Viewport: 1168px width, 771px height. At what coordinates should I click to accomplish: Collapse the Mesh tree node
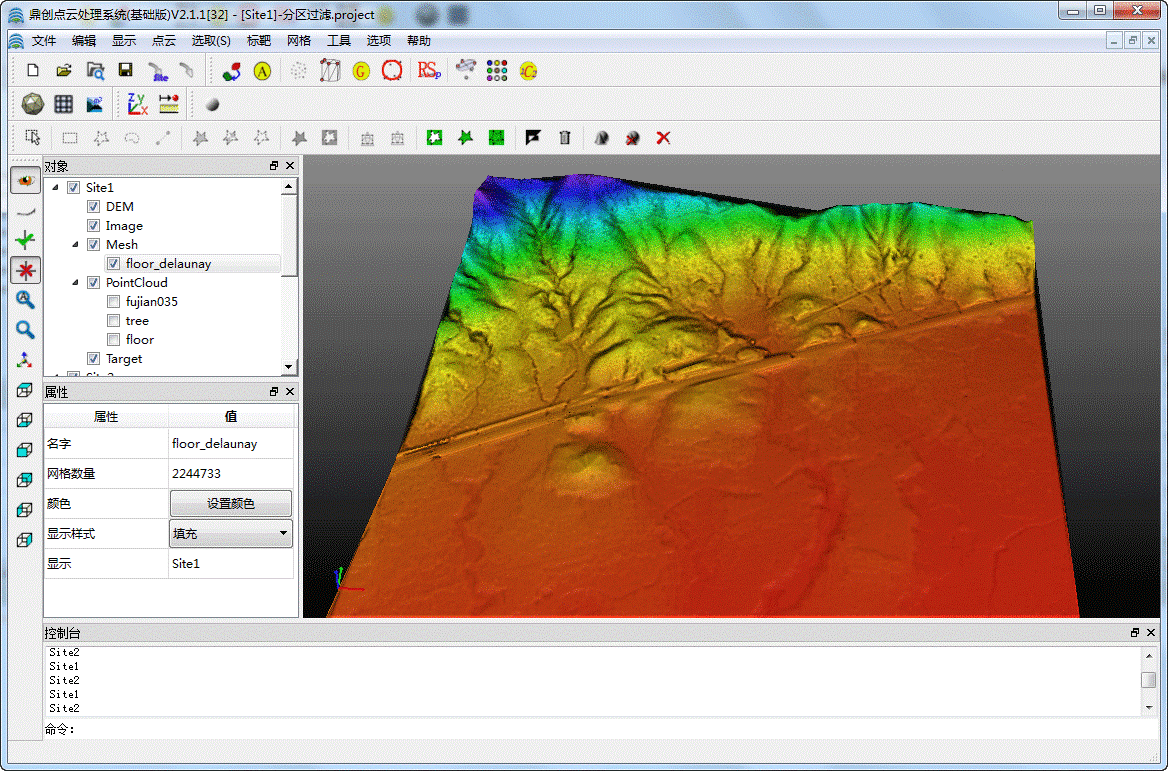tap(76, 245)
